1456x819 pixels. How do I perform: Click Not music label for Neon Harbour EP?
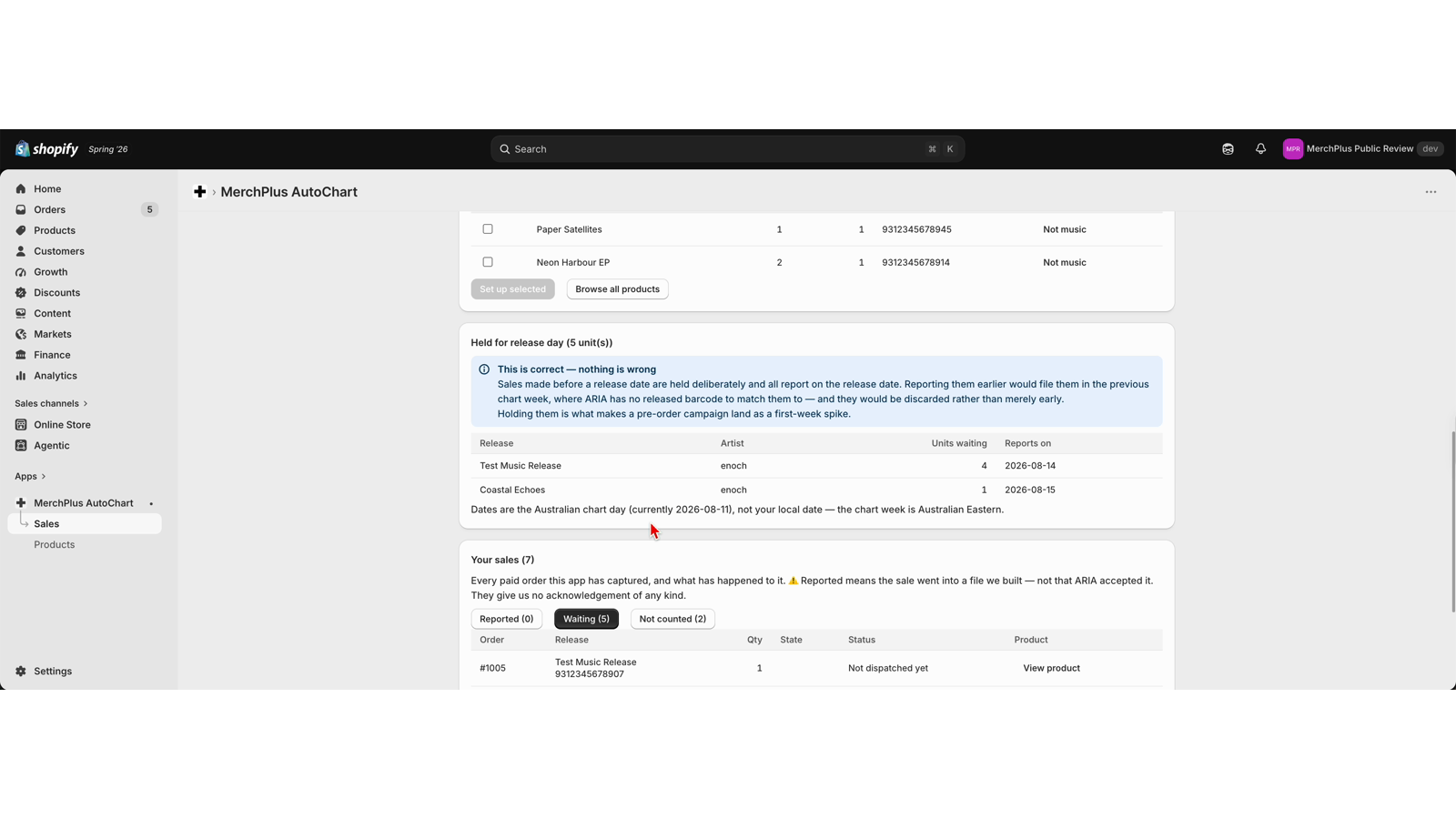pos(1065,262)
